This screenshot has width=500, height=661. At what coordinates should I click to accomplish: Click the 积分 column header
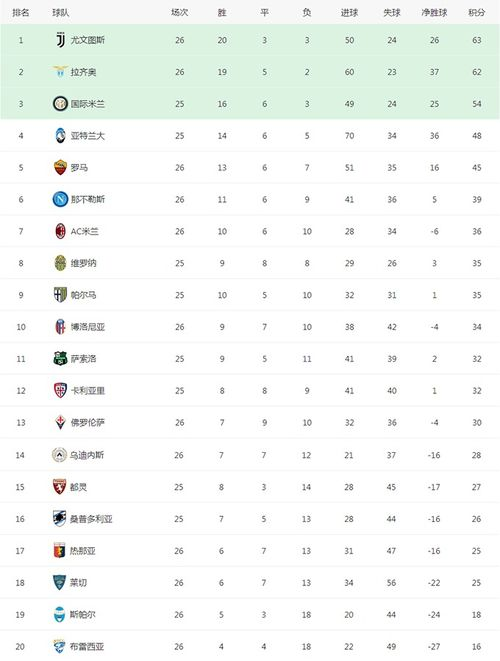click(x=476, y=13)
